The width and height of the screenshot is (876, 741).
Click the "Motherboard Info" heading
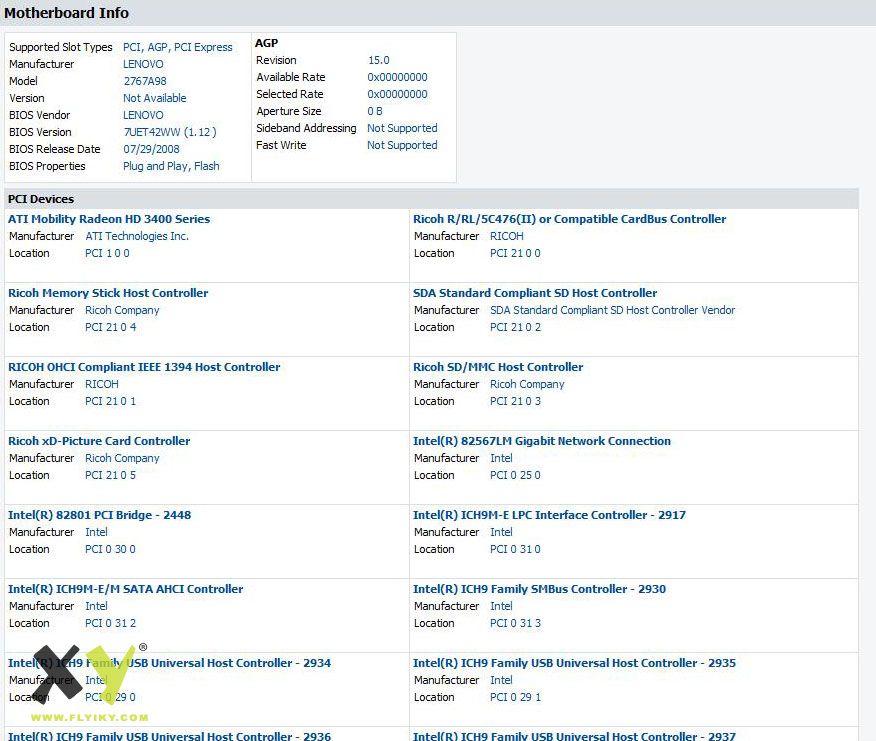point(66,13)
